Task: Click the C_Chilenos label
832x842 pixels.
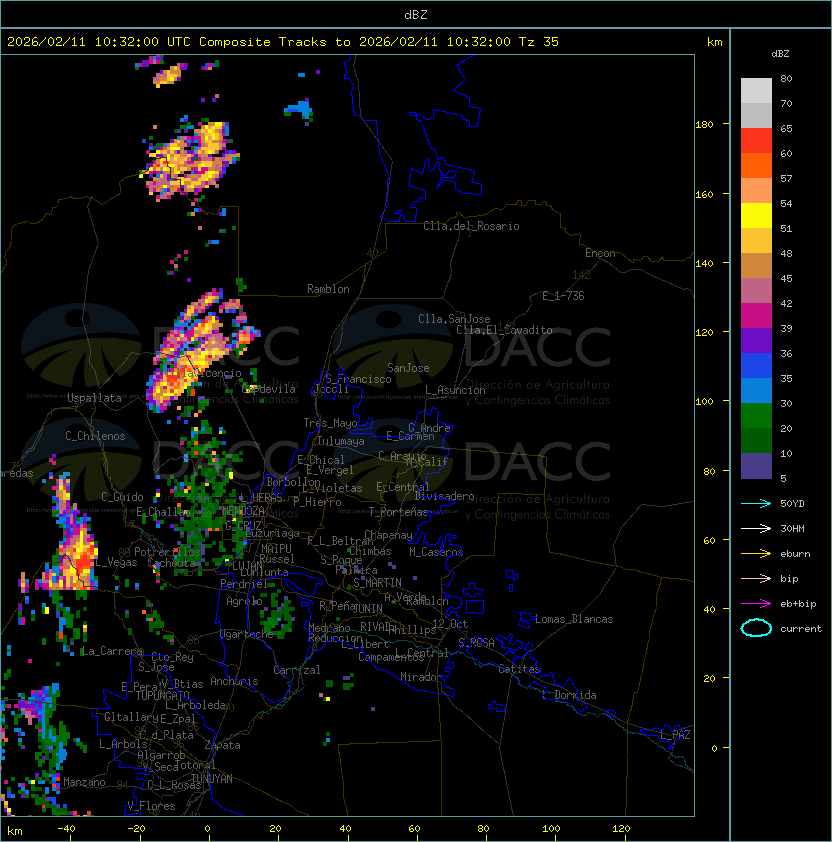Action: coord(95,436)
